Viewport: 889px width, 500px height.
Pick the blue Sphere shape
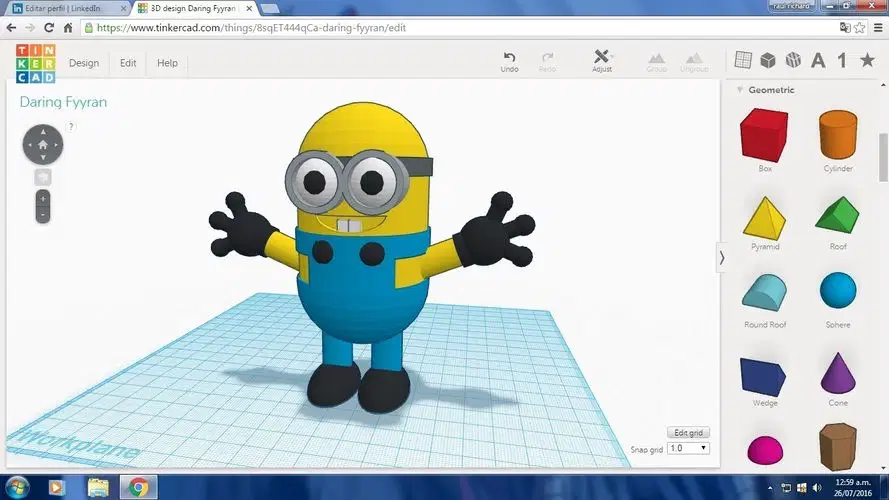838,290
